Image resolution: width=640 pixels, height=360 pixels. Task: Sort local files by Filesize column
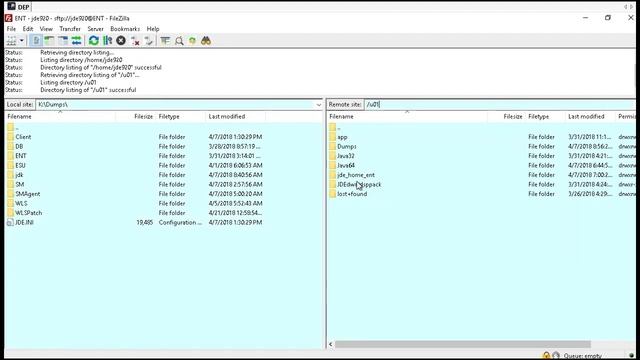pos(136,116)
